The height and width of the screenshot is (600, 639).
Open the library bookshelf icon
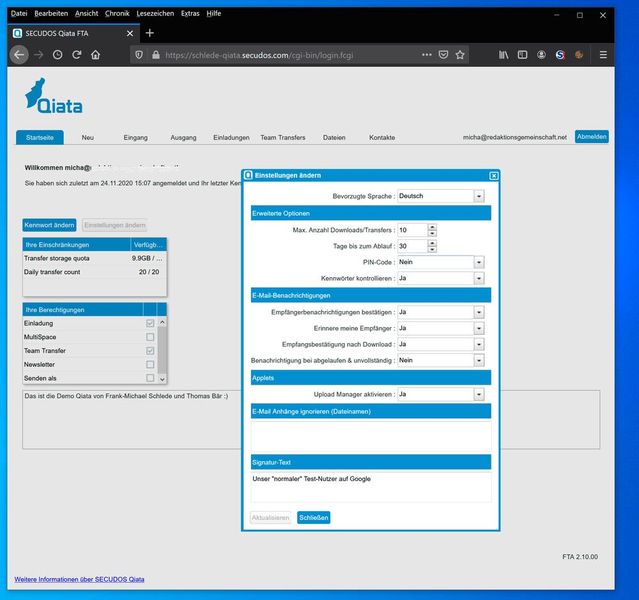[x=504, y=55]
